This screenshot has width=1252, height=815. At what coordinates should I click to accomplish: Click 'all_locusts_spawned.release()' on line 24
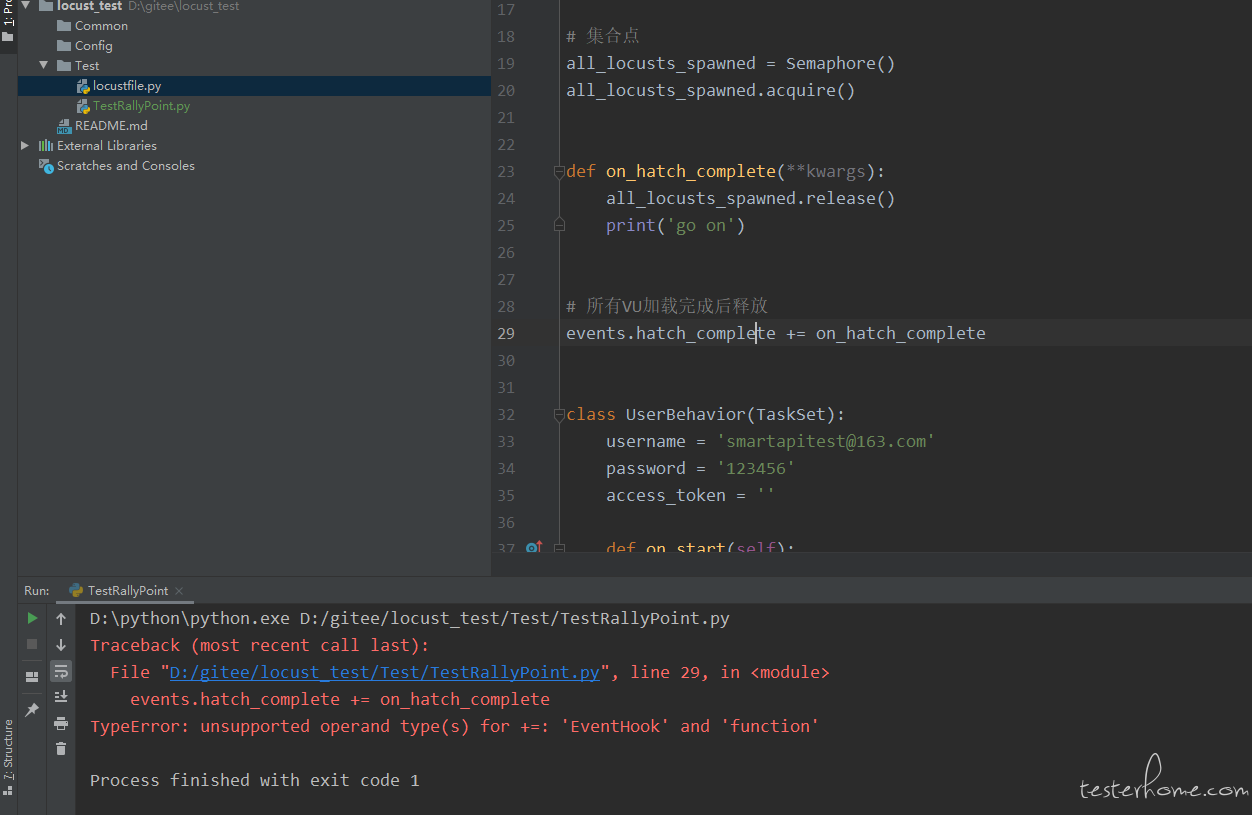(x=751, y=199)
